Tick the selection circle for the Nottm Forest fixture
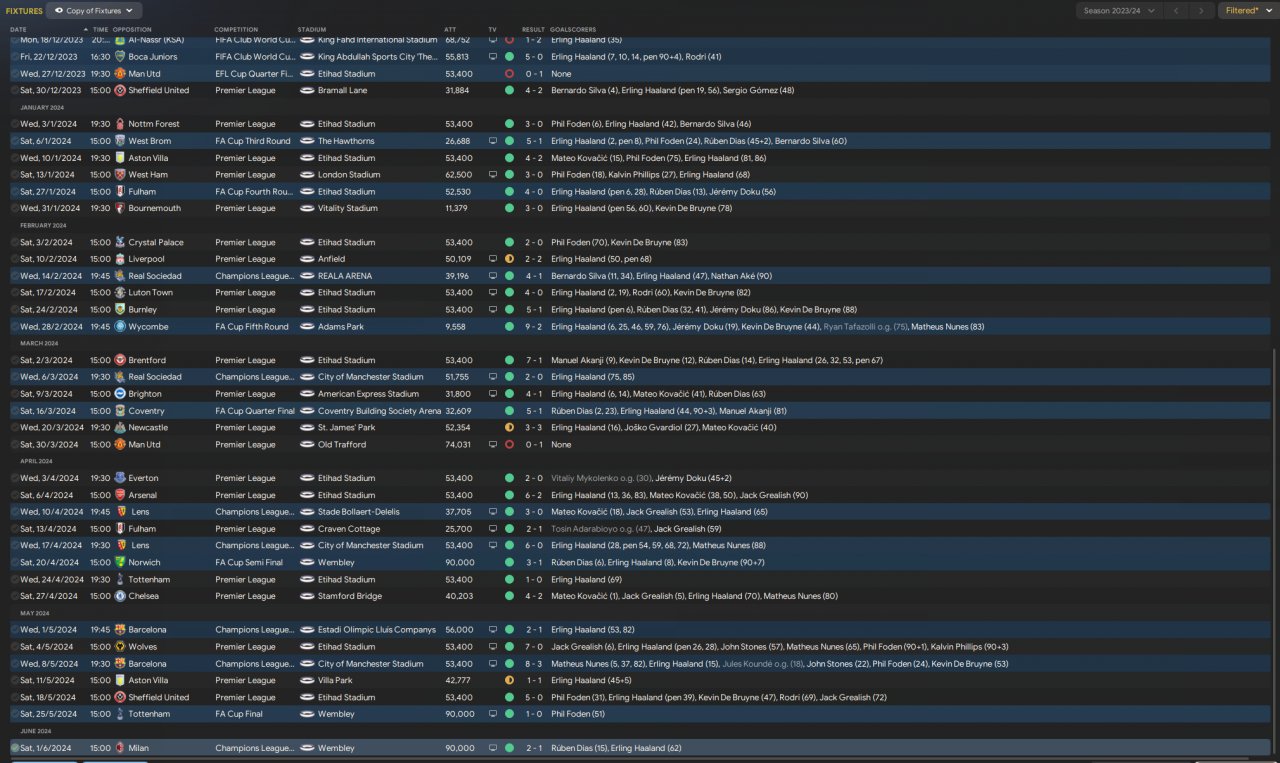Viewport: 1280px width, 763px height. [x=15, y=124]
